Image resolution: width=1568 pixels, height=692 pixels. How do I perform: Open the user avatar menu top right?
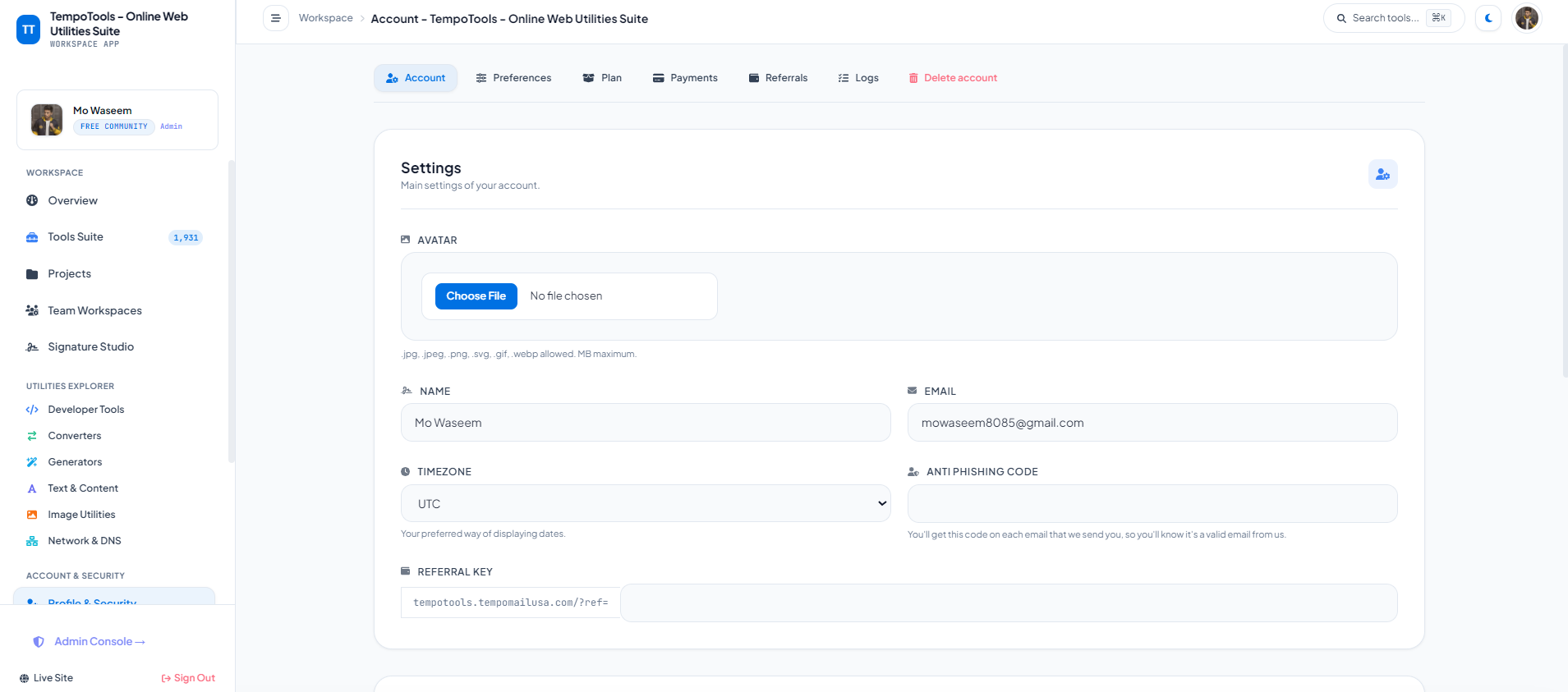coord(1527,18)
